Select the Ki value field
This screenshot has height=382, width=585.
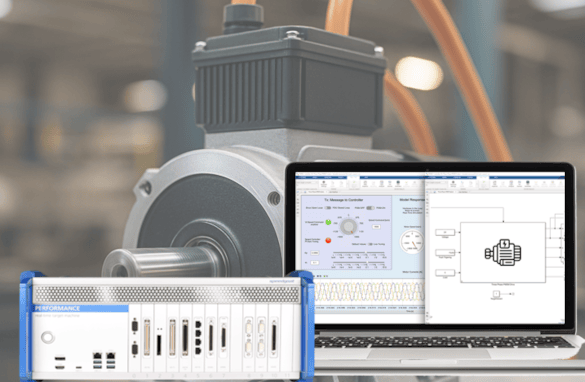(x=315, y=263)
